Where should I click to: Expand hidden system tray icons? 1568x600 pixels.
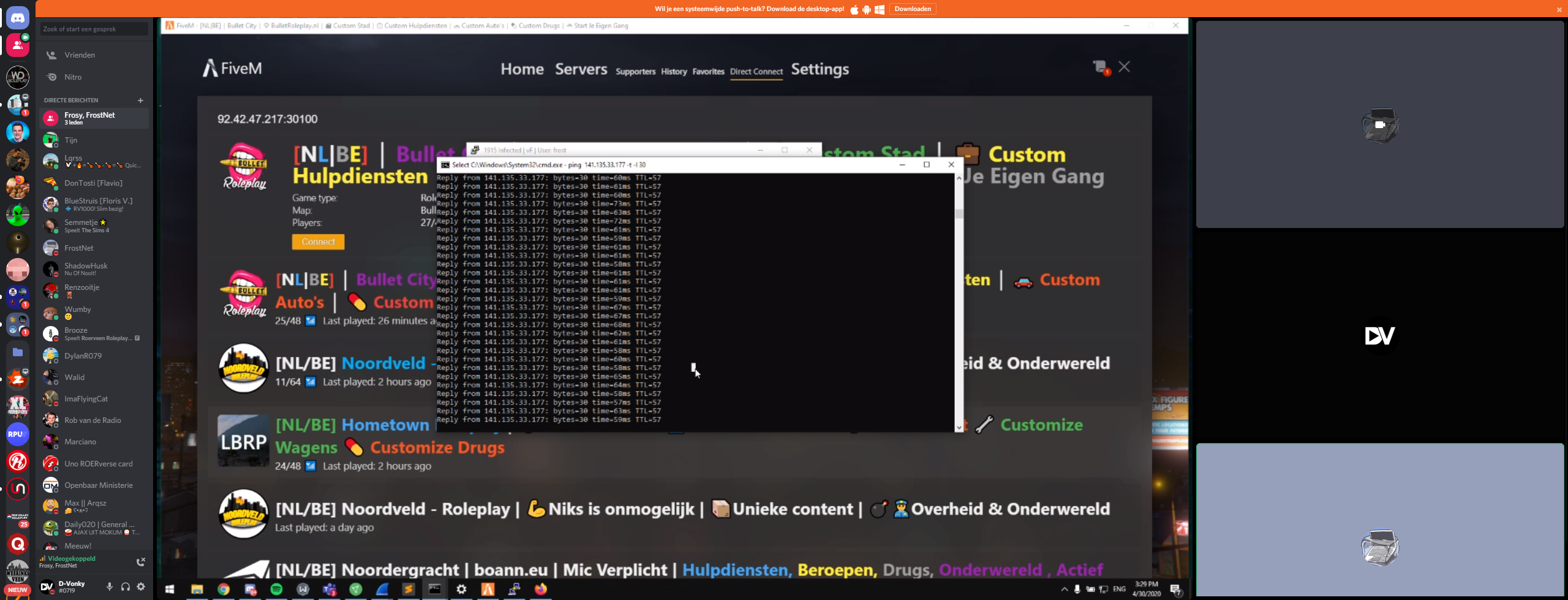point(1064,590)
